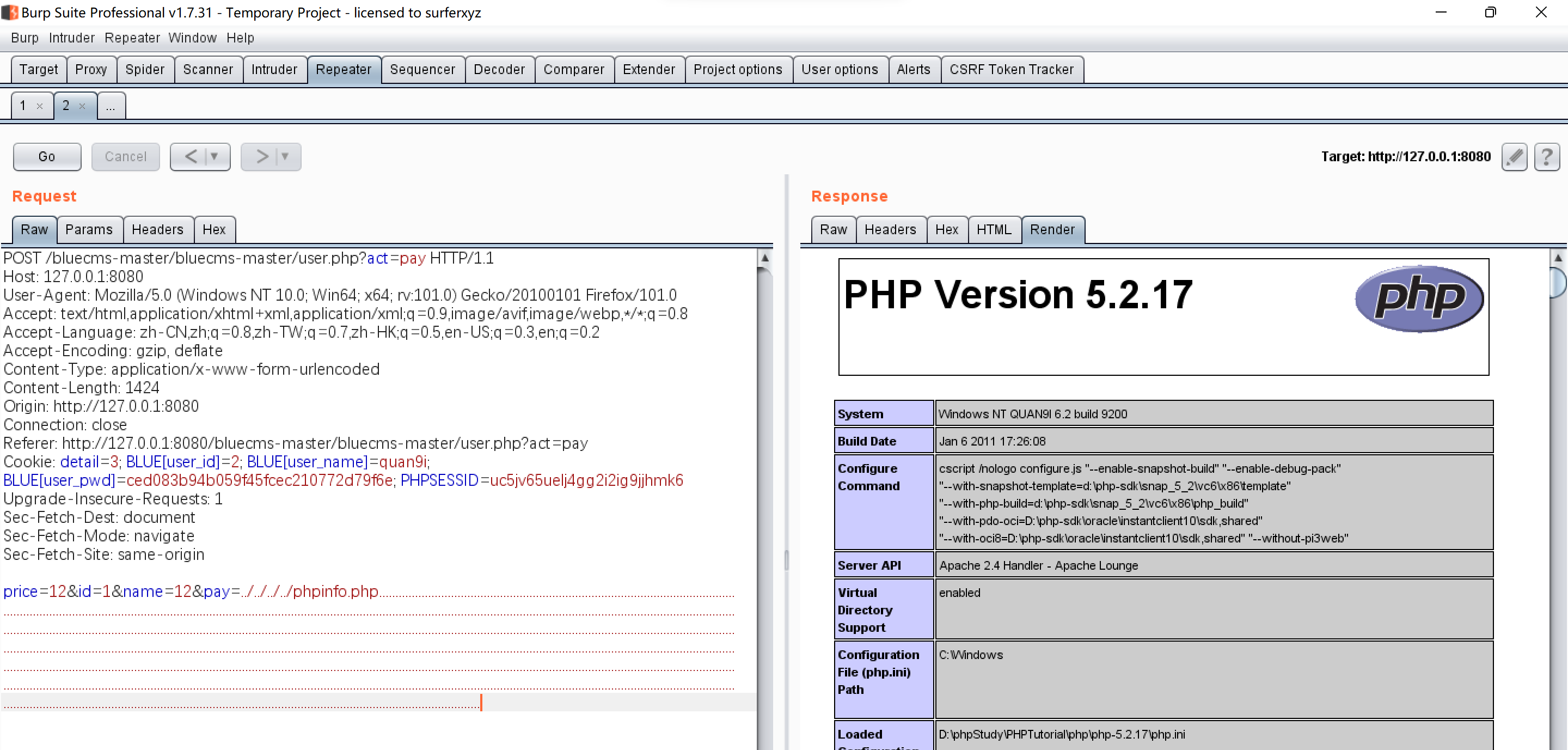
Task: Select Repeater sub-tab 2
Action: (66, 106)
